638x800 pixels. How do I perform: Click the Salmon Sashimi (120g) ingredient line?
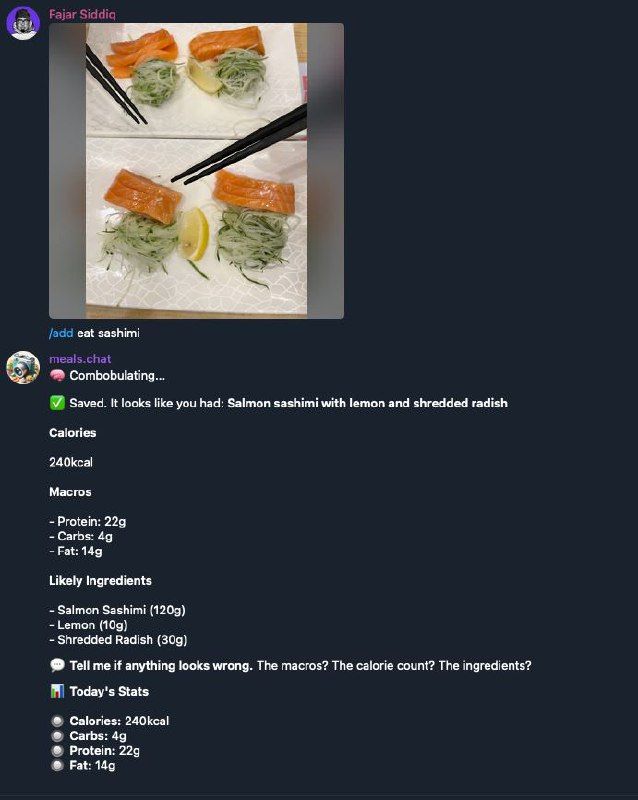click(x=117, y=610)
